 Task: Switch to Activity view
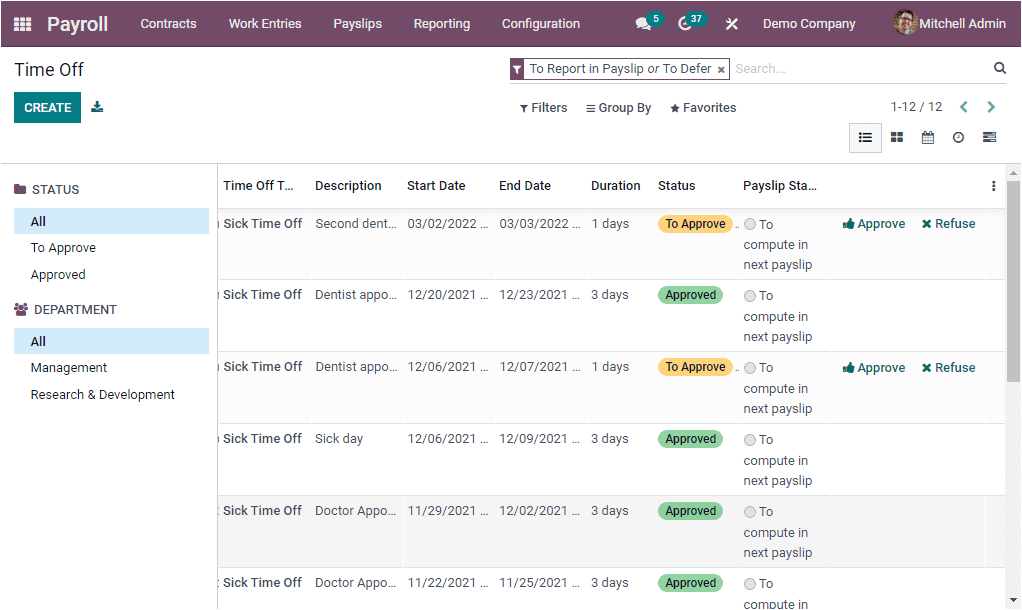958,137
